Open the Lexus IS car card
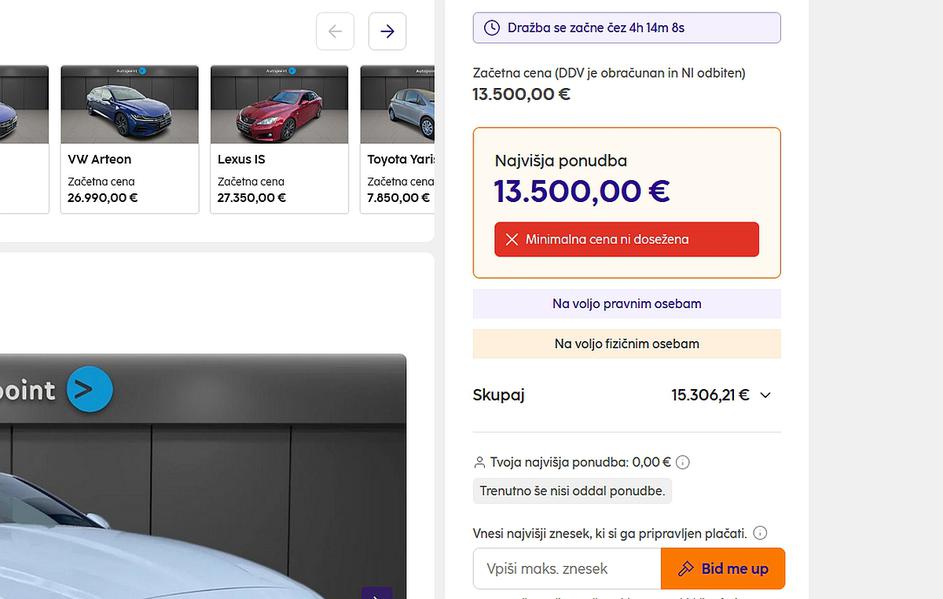Image resolution: width=943 pixels, height=599 pixels. [x=279, y=139]
